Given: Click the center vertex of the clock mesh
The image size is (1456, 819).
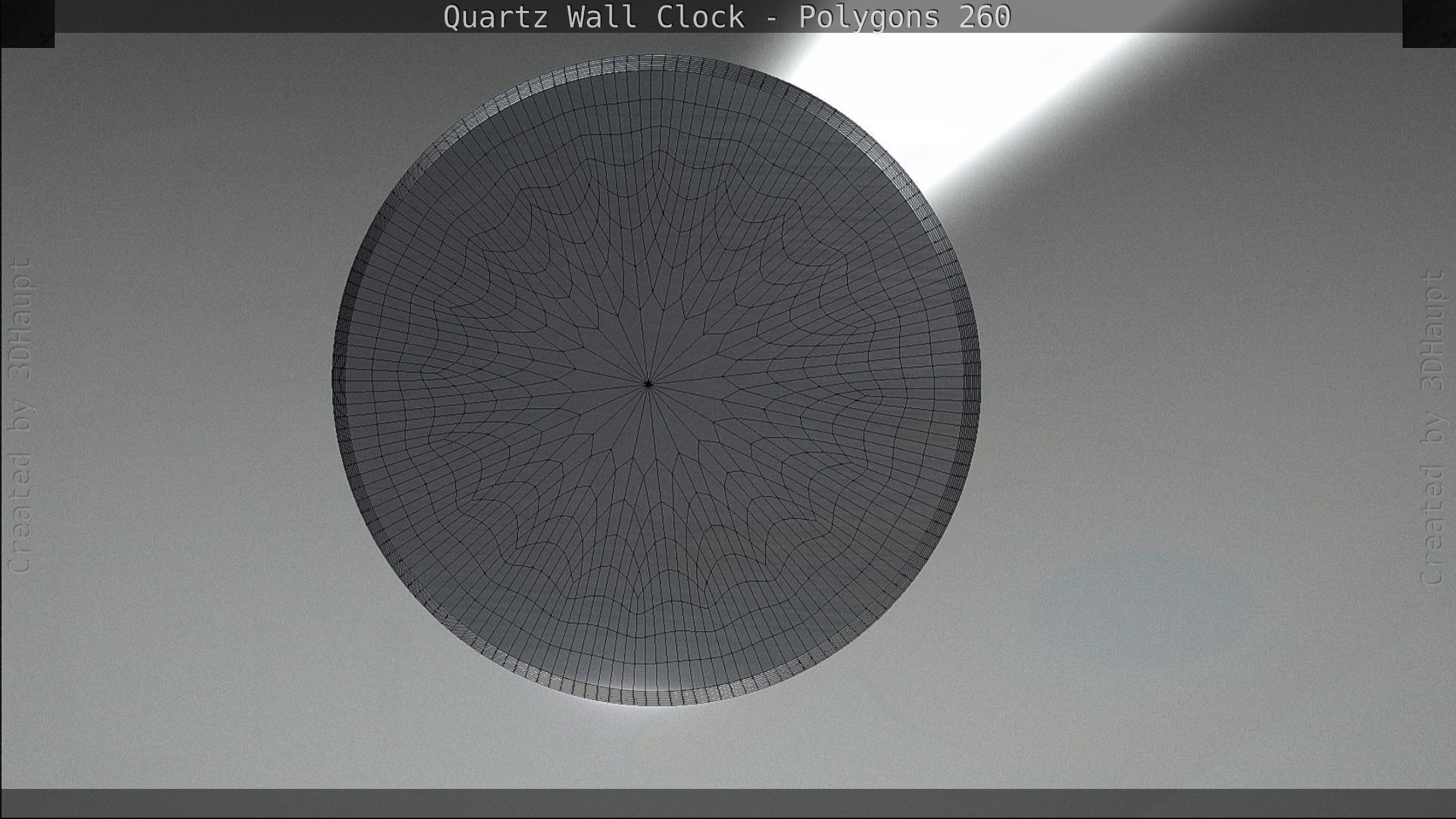Looking at the screenshot, I should coord(648,384).
